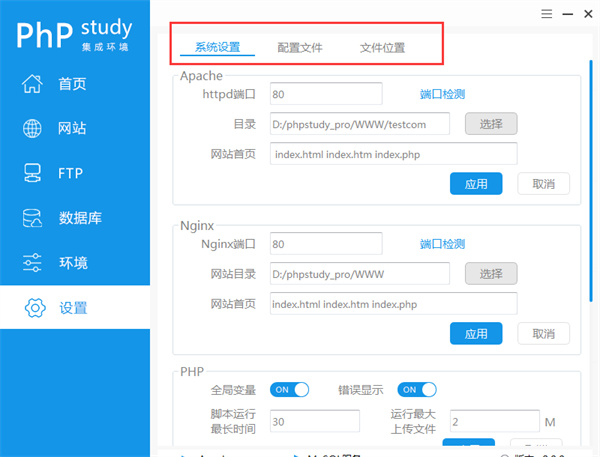Open 环境 section
This screenshot has width=600, height=457.
75,263
